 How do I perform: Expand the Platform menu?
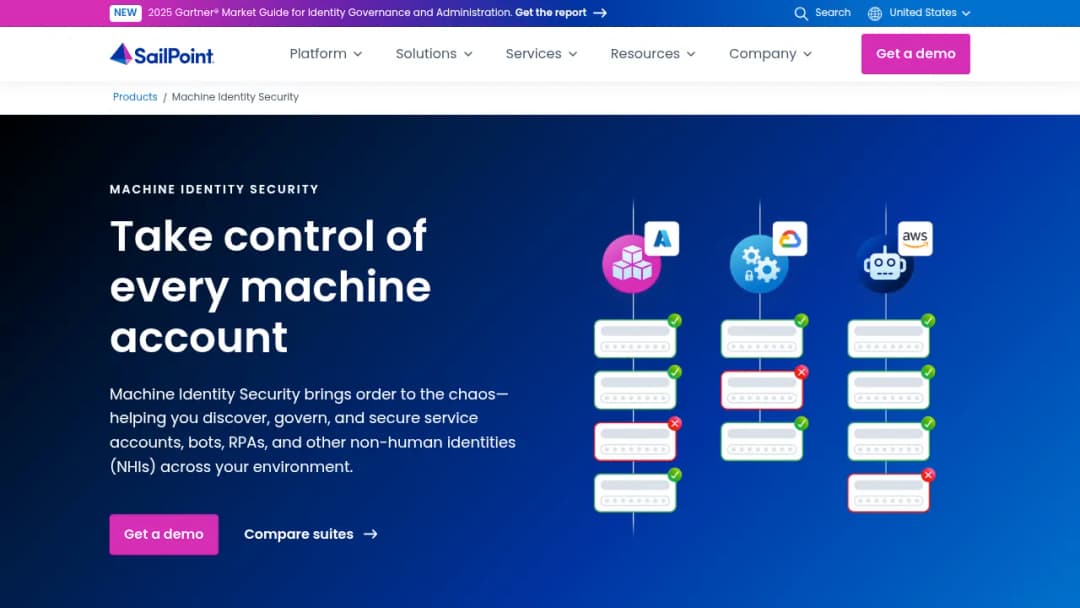click(326, 54)
